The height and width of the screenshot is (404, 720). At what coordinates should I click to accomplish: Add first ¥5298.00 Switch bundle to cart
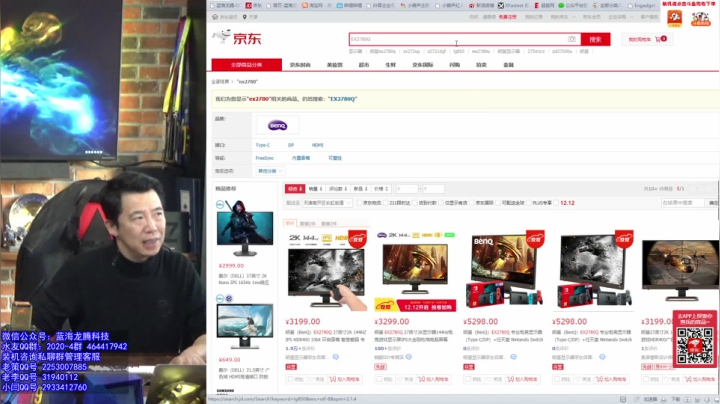(x=522, y=379)
